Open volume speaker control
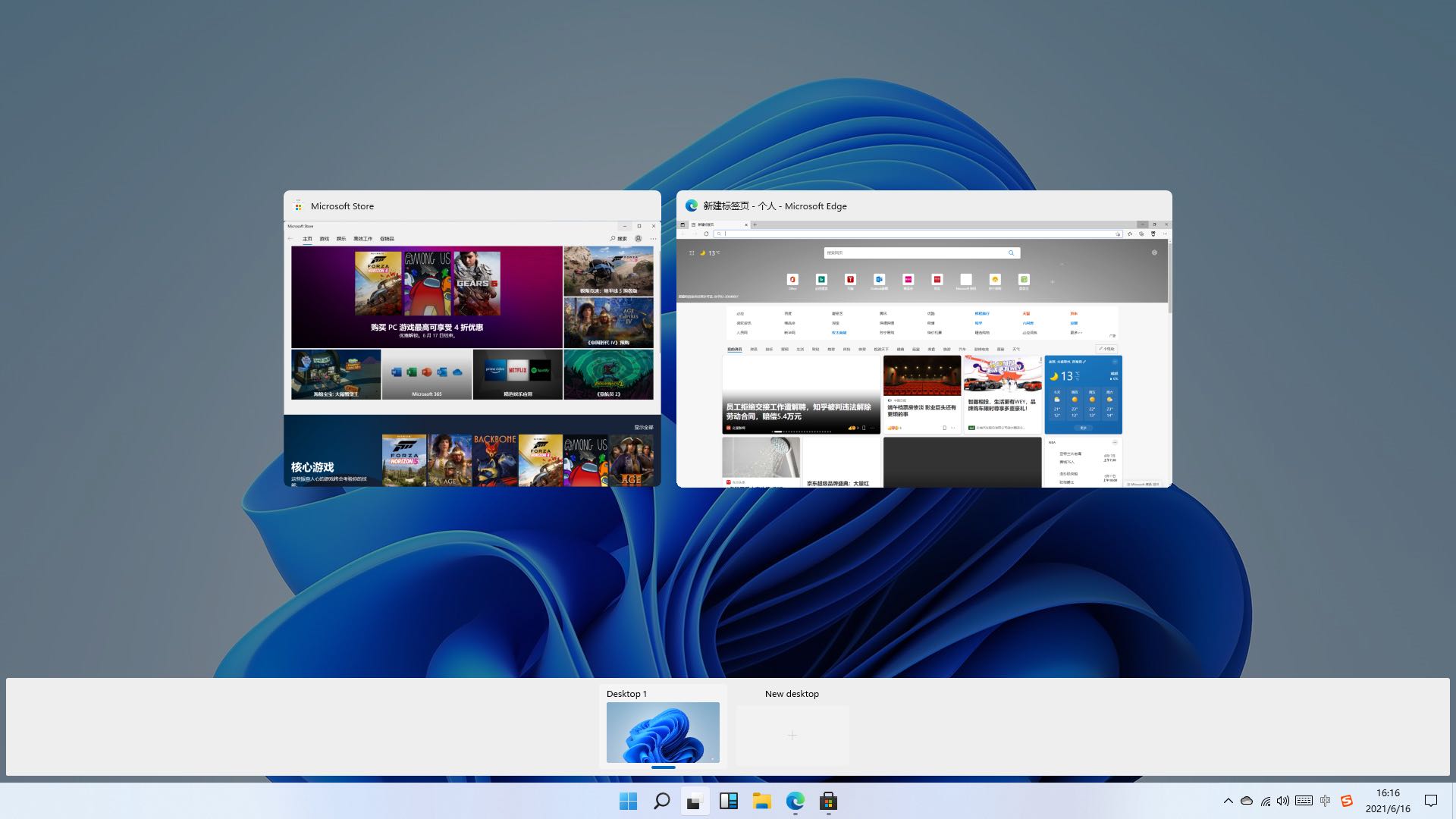 1283,801
